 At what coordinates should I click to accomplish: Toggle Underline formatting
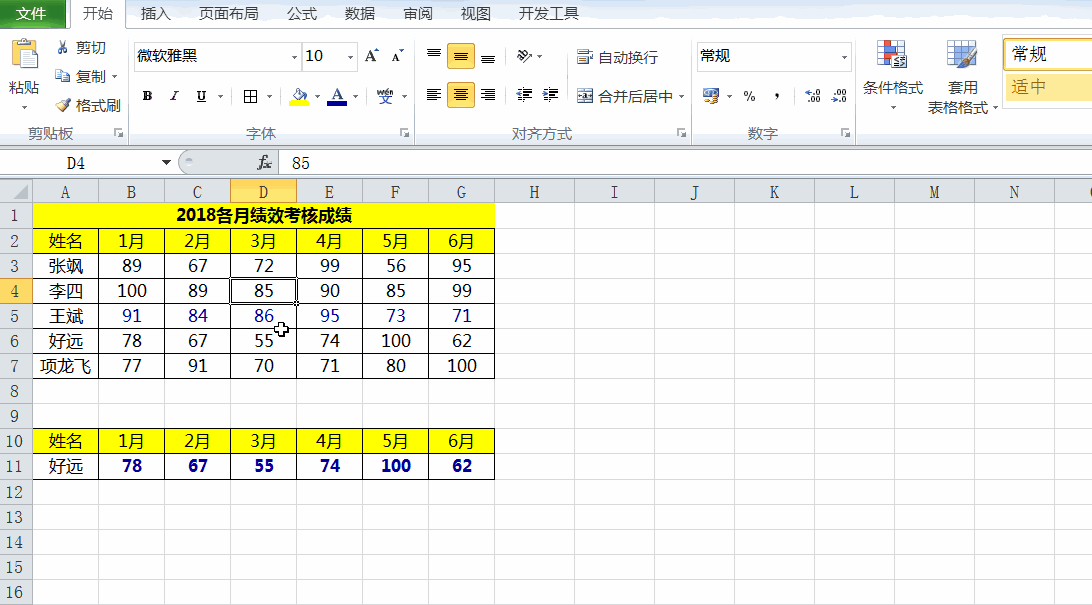pos(201,96)
